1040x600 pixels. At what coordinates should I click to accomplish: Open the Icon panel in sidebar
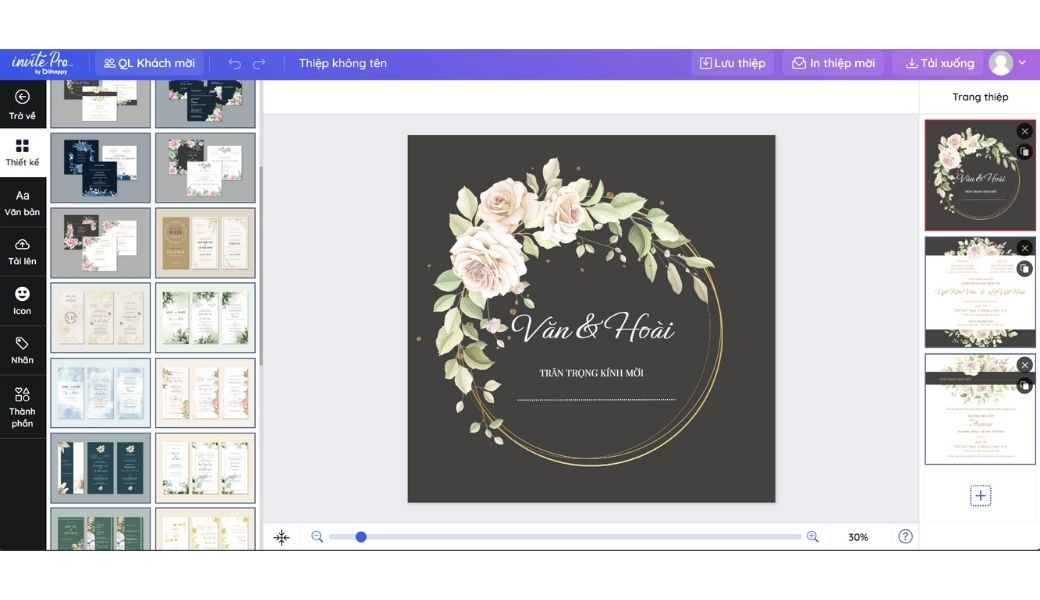pyautogui.click(x=22, y=300)
